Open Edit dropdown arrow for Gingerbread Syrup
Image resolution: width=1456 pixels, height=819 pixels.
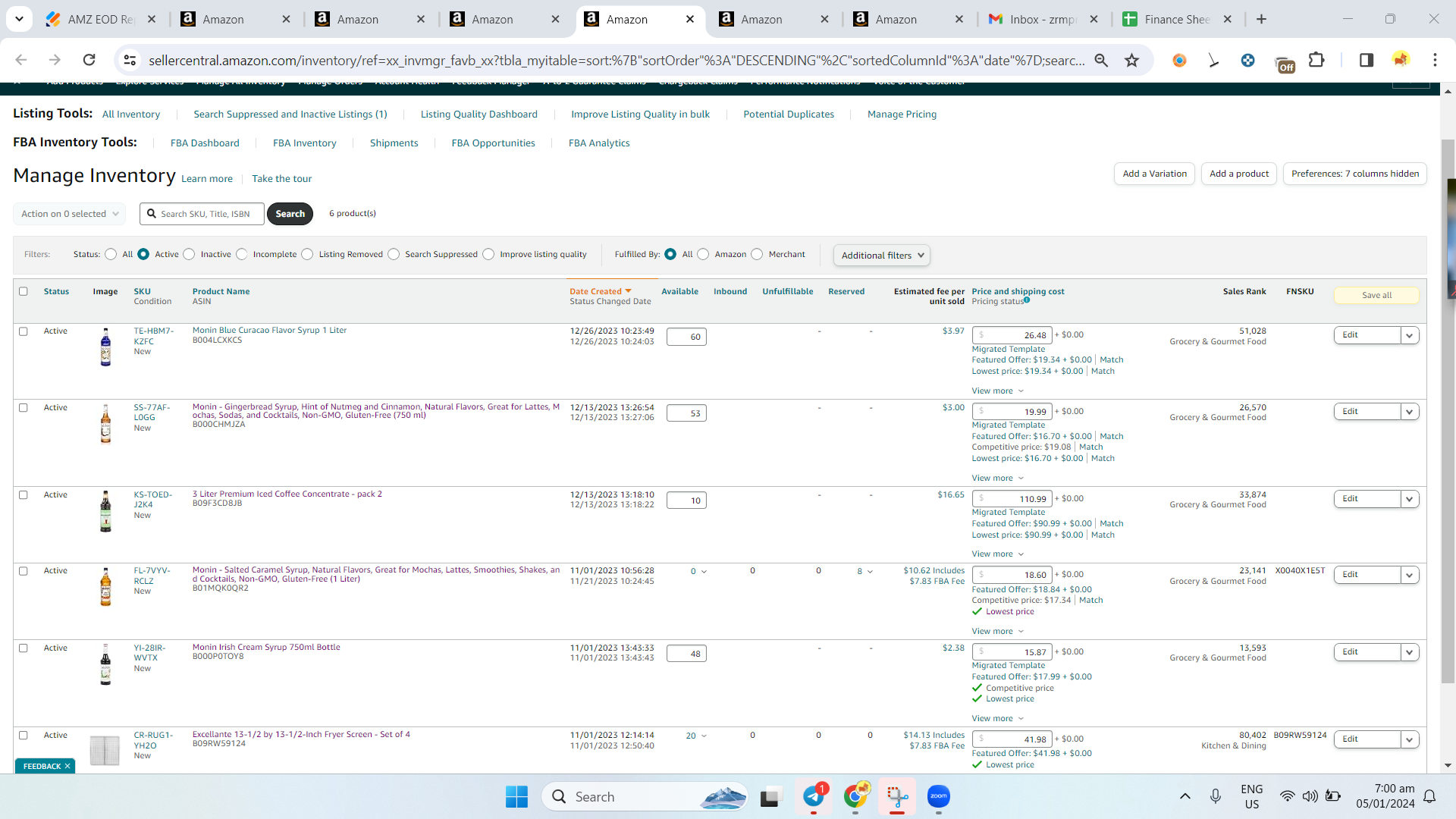tap(1410, 412)
